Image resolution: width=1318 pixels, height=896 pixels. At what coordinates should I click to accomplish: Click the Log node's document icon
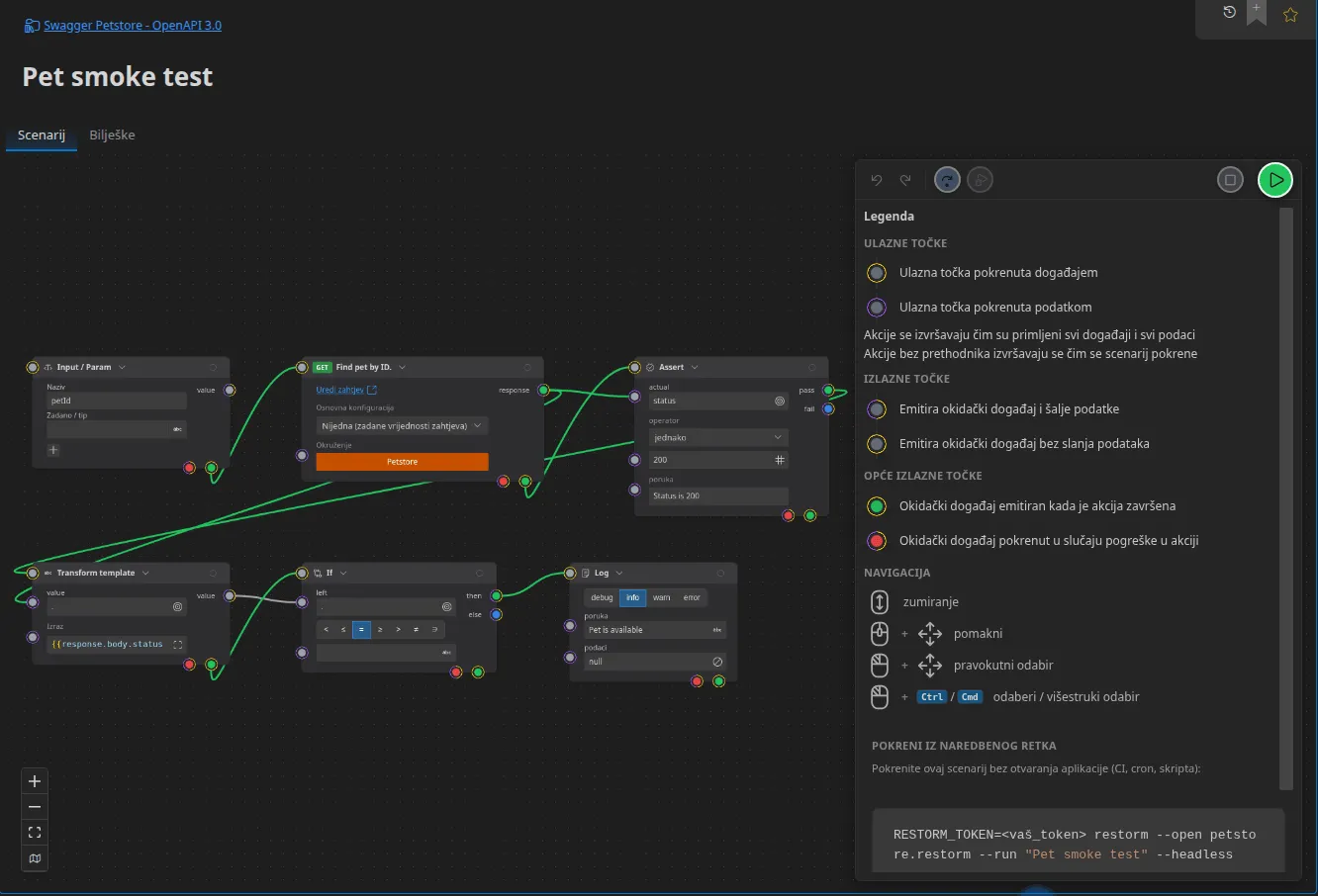pos(586,573)
